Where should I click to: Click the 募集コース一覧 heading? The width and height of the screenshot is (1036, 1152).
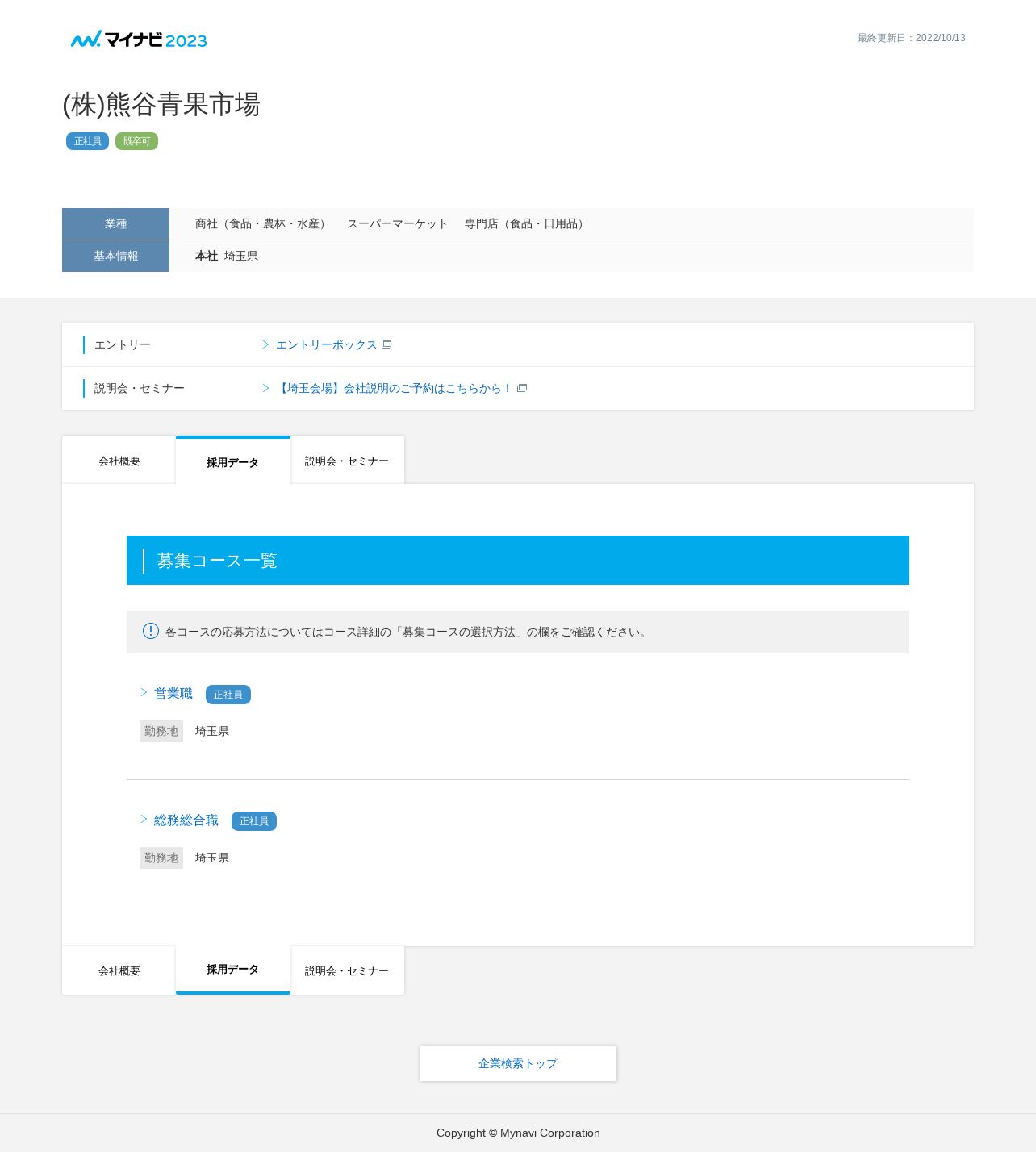coord(217,561)
